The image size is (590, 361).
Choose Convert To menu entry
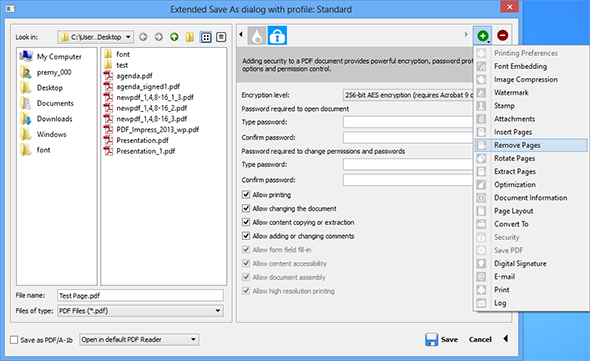tap(531, 224)
